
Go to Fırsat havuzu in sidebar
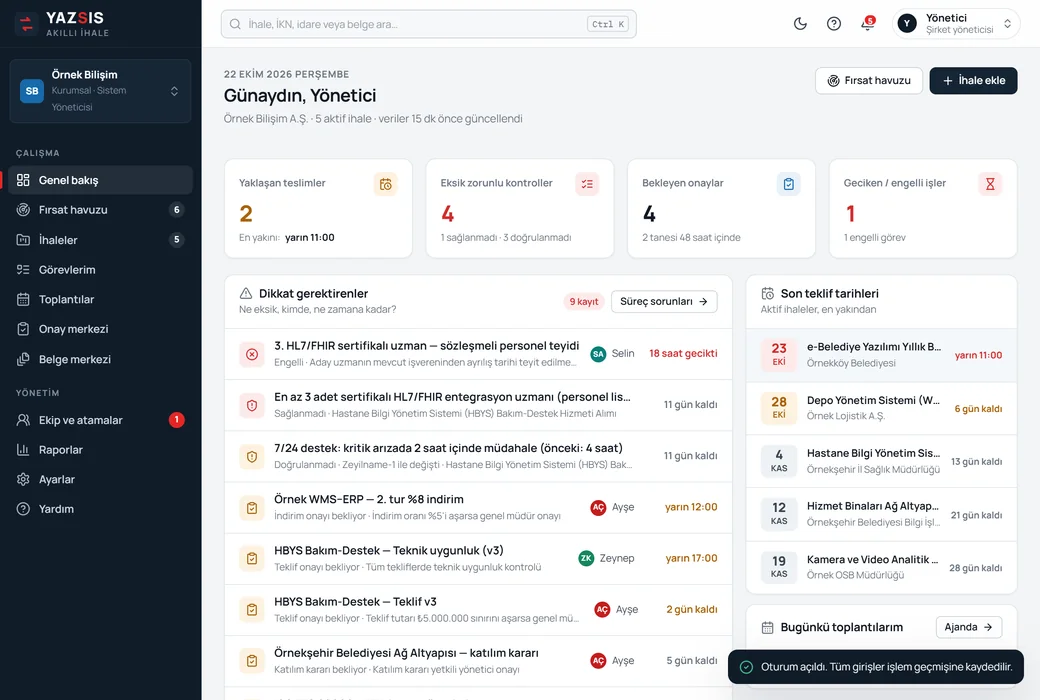click(101, 210)
